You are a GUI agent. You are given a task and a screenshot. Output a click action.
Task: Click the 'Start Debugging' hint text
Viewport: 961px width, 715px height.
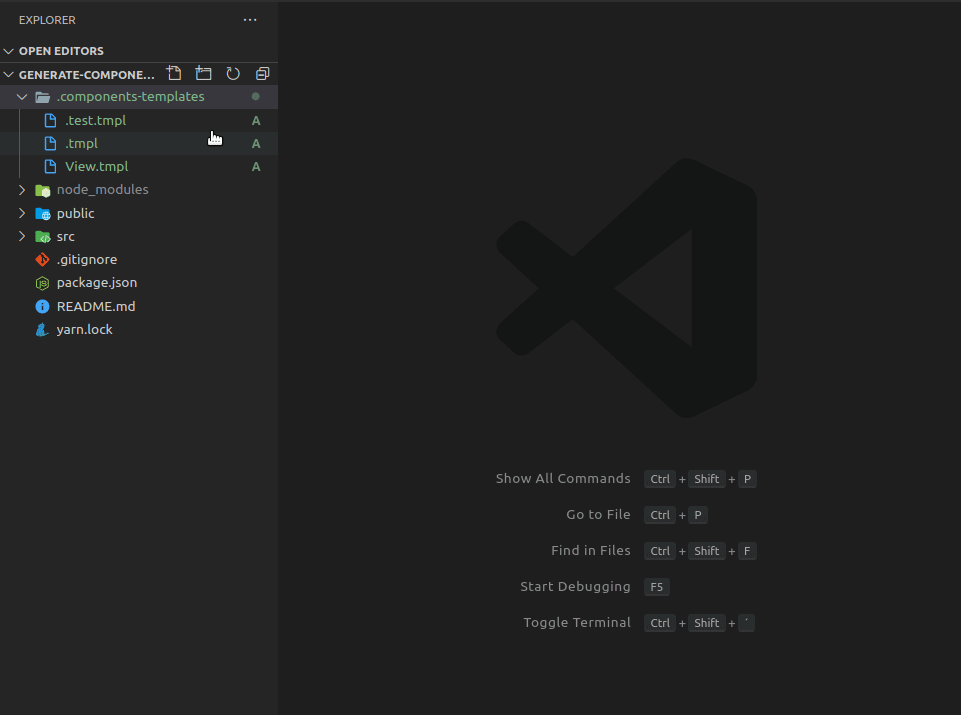point(575,587)
